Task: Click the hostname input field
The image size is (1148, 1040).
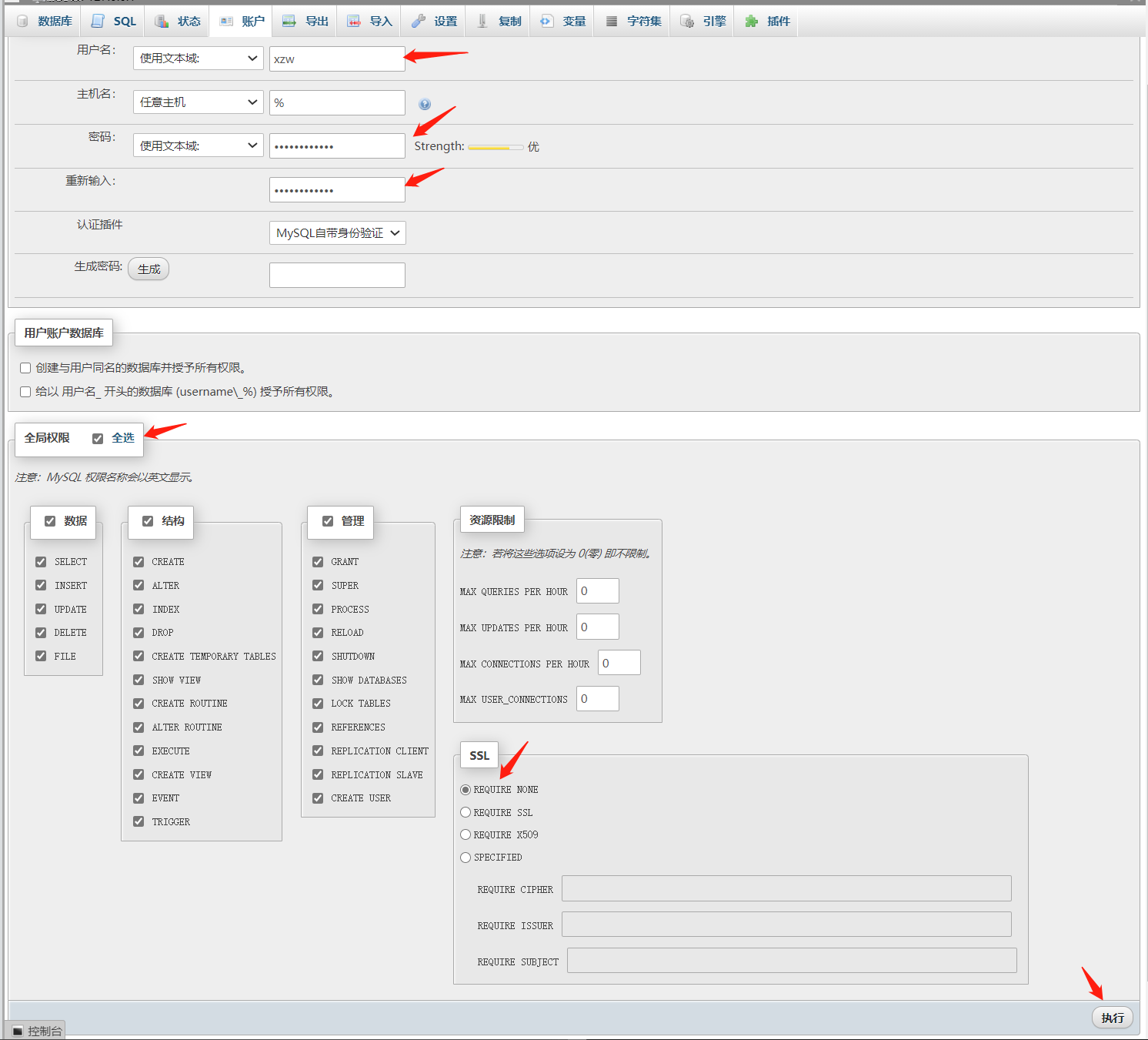Action: point(337,102)
